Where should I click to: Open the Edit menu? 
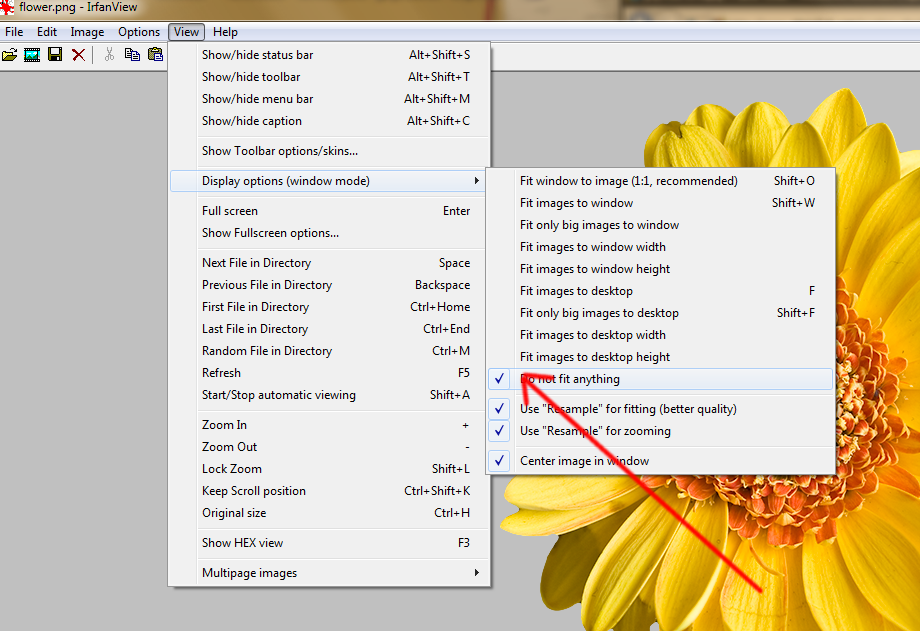pos(47,32)
